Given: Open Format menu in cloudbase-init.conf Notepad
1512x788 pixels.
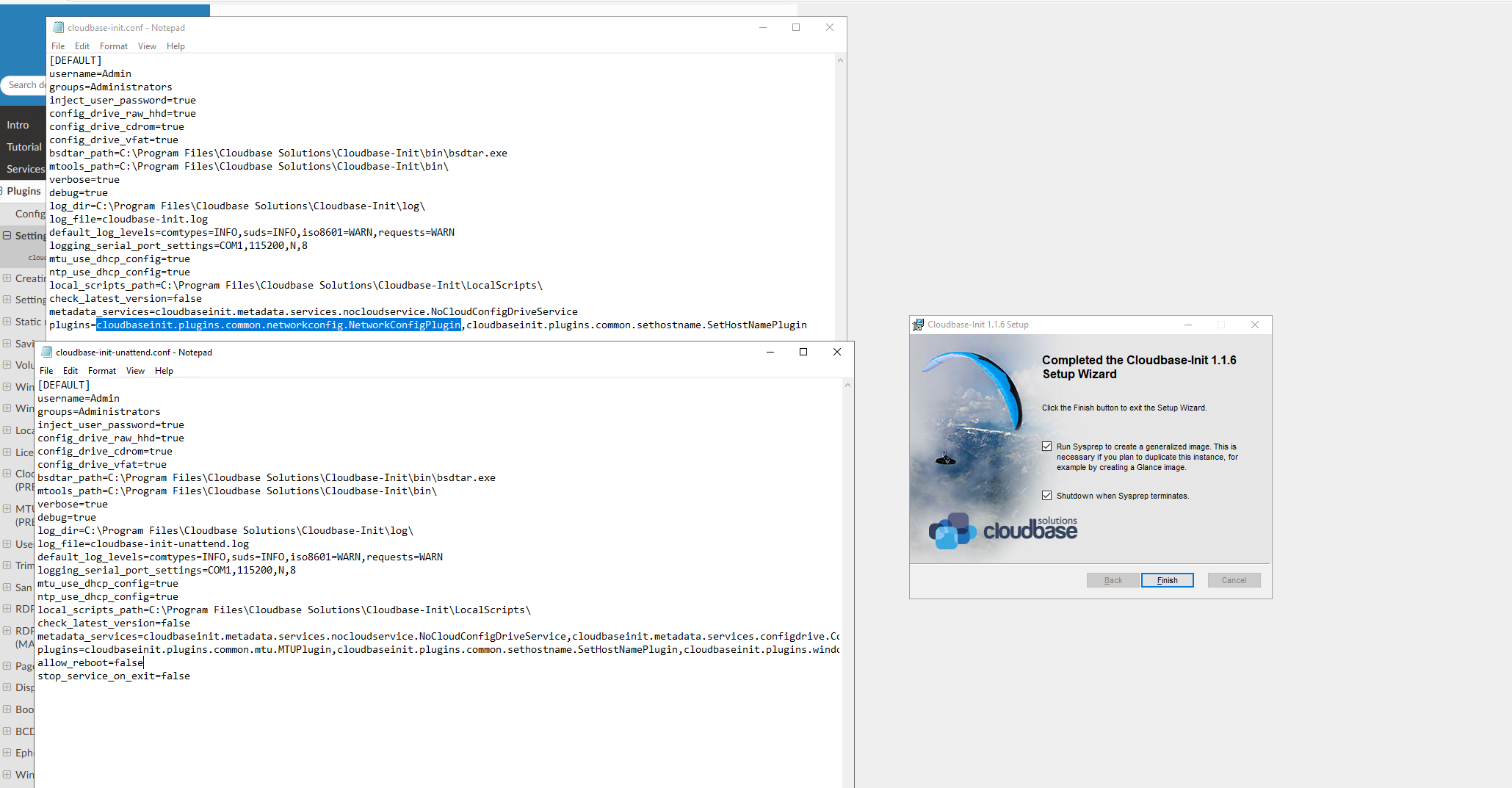Looking at the screenshot, I should pyautogui.click(x=113, y=46).
